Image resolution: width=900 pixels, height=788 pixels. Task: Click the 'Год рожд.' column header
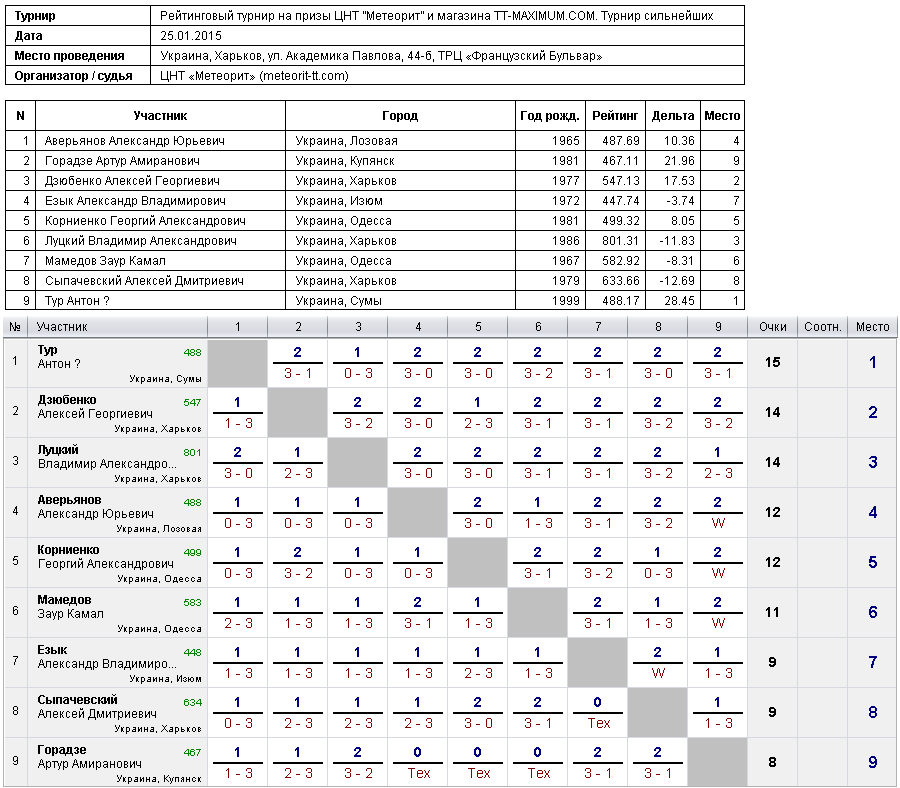pyautogui.click(x=550, y=116)
